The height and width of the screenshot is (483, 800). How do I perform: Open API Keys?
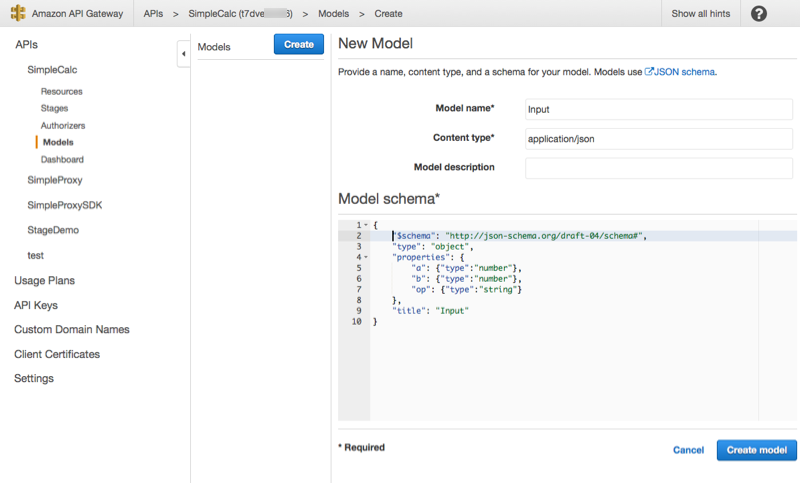(36, 305)
